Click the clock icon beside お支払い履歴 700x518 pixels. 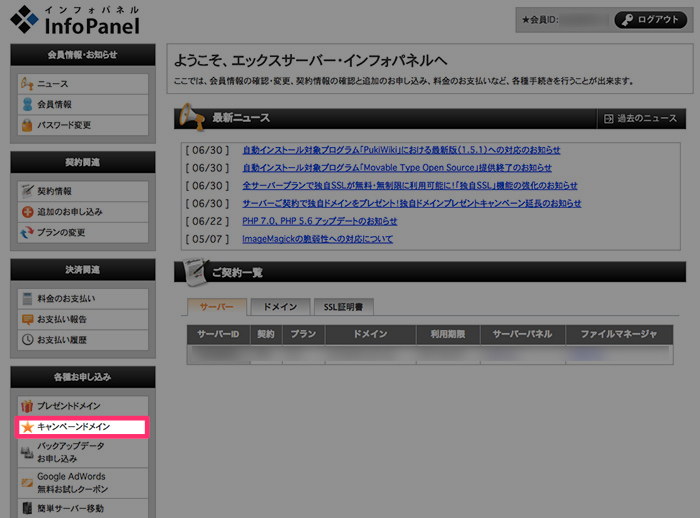28,339
